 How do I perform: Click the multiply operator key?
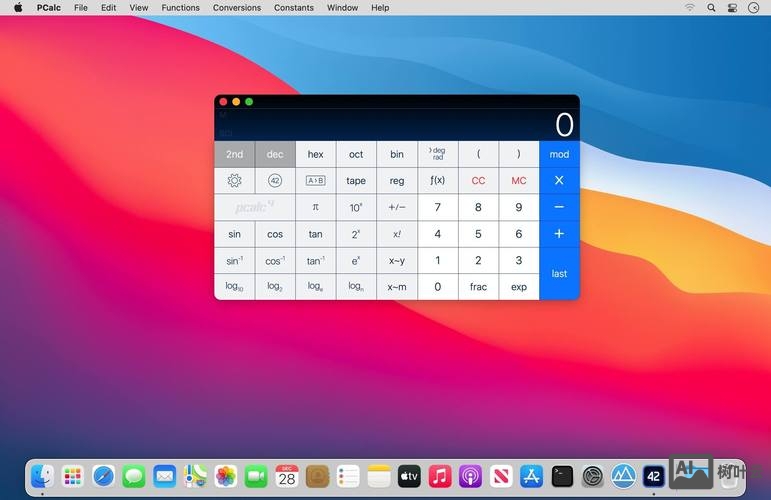[559, 180]
